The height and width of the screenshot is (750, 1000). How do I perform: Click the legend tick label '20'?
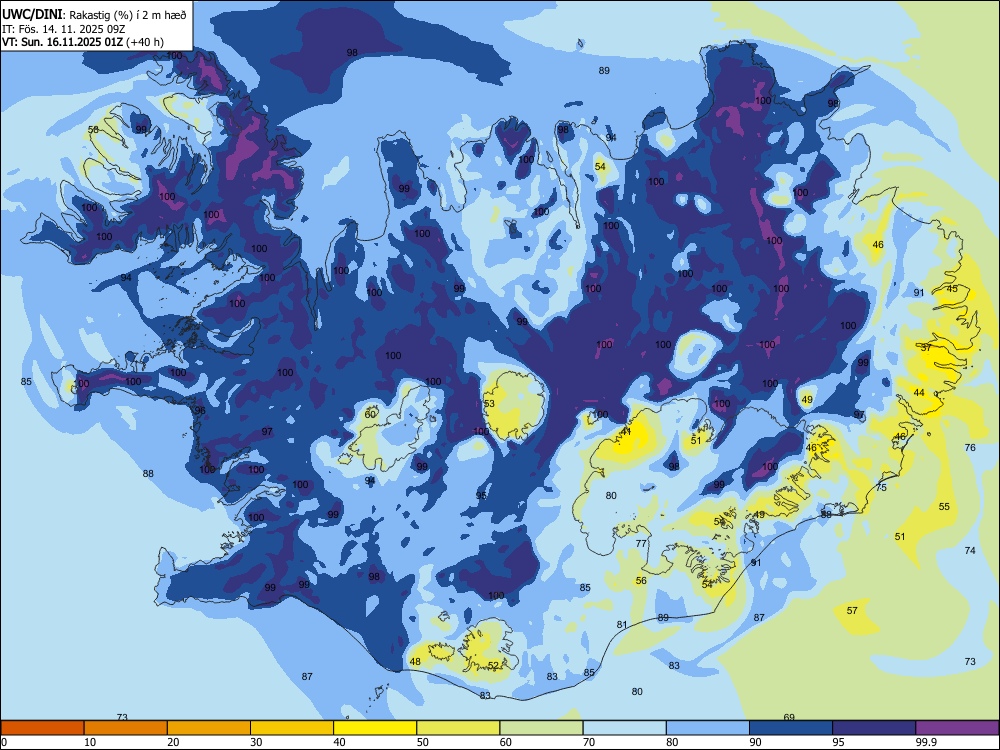tap(173, 742)
